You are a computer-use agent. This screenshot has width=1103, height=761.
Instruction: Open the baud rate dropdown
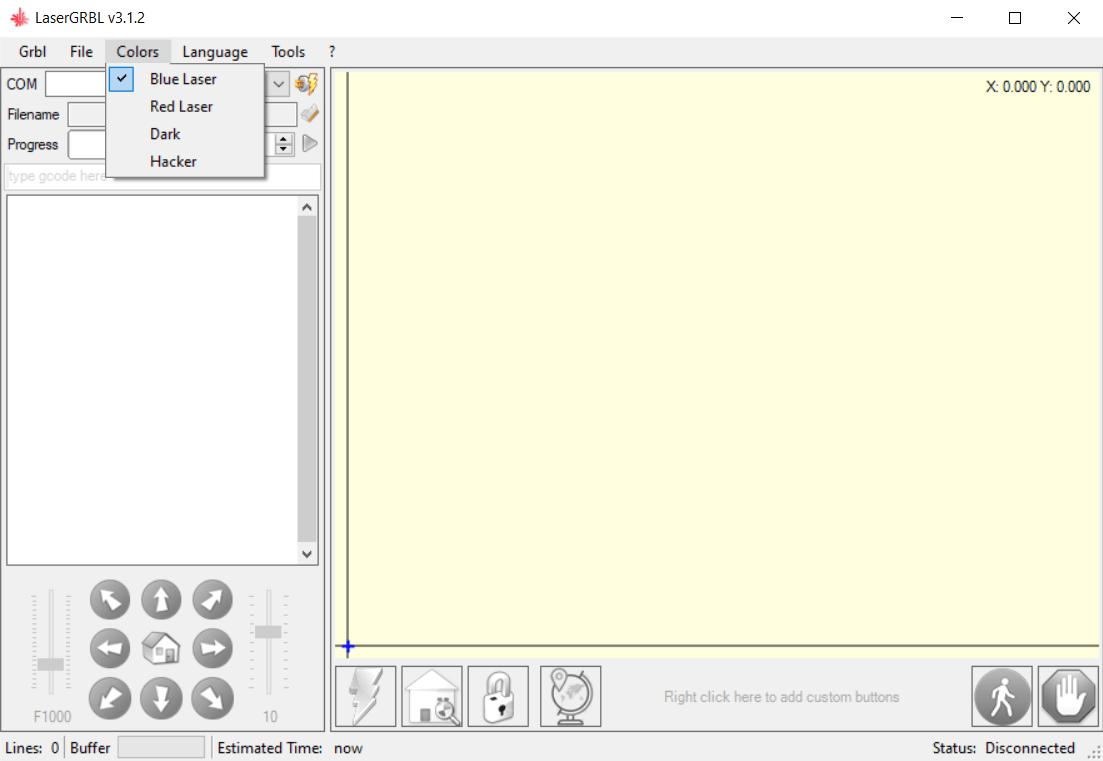277,84
